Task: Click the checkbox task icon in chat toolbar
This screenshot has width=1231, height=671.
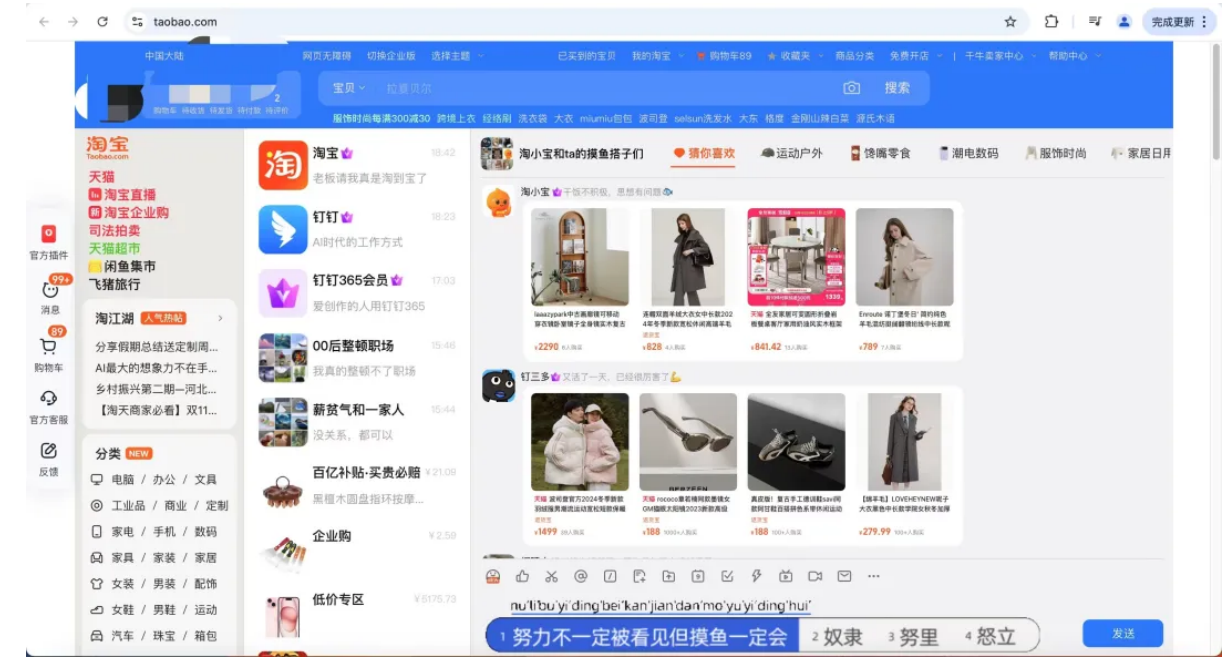Action: tap(727, 576)
